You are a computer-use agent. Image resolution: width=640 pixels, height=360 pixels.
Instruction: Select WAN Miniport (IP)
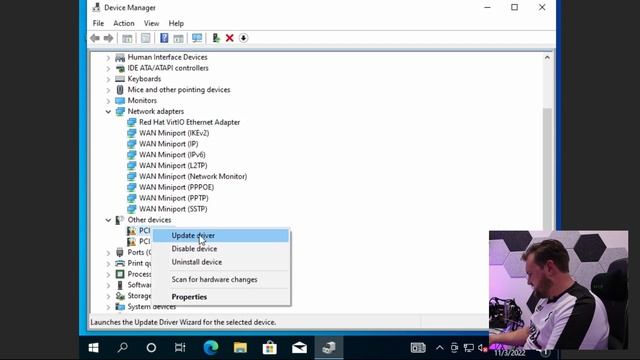pyautogui.click(x=169, y=144)
